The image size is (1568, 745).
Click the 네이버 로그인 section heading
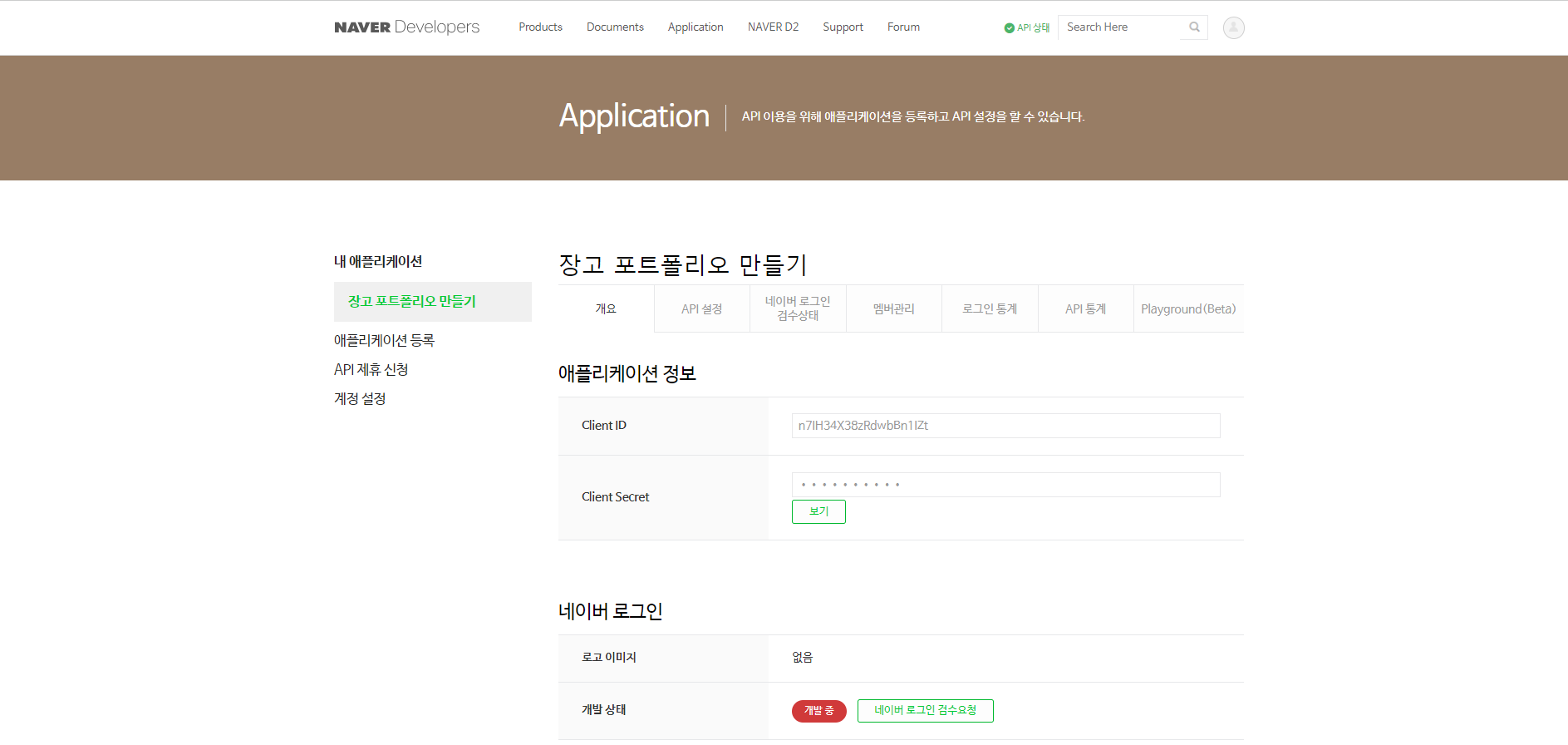(611, 611)
